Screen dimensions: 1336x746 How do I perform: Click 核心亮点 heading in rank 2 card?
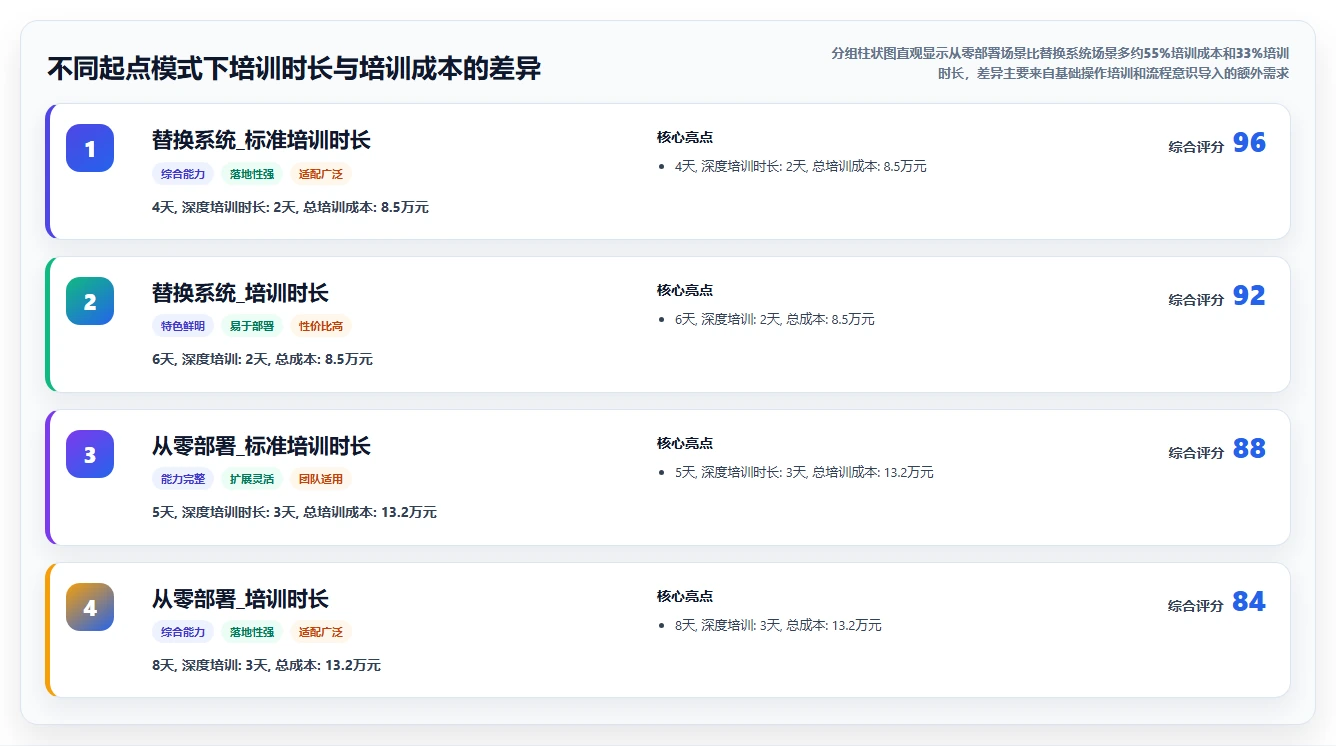(685, 291)
